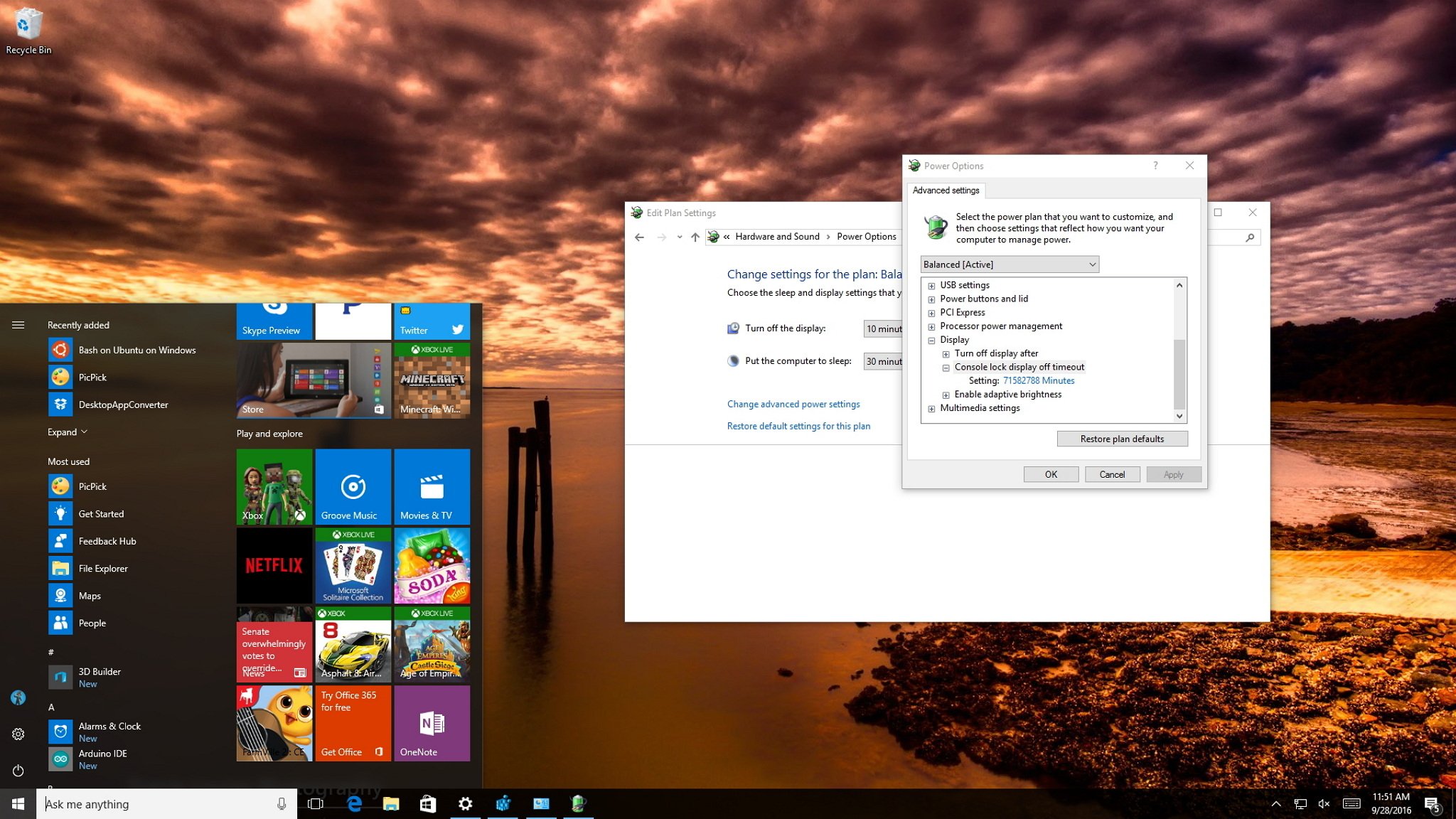Select Balanced Active power plan dropdown
Viewport: 1456px width, 819px height.
[x=1008, y=264]
